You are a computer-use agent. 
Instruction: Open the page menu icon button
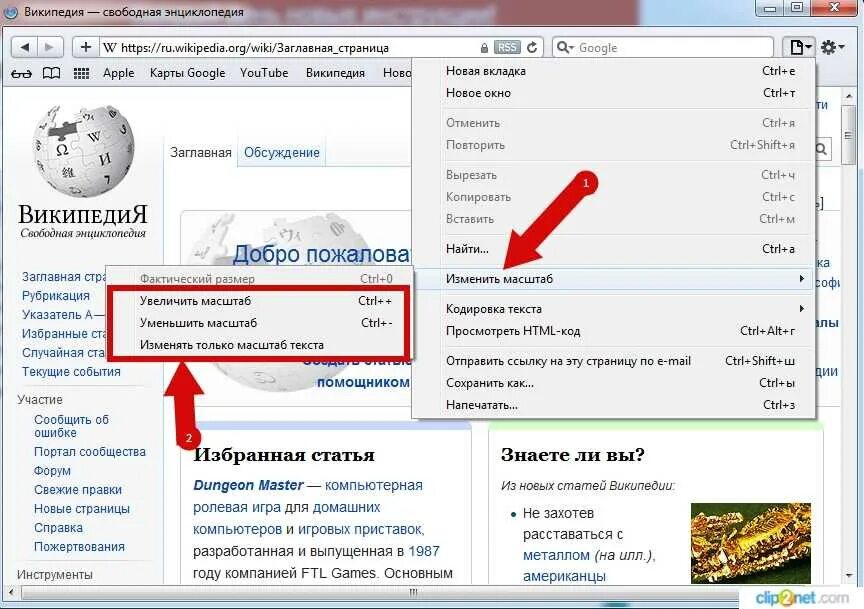(799, 47)
